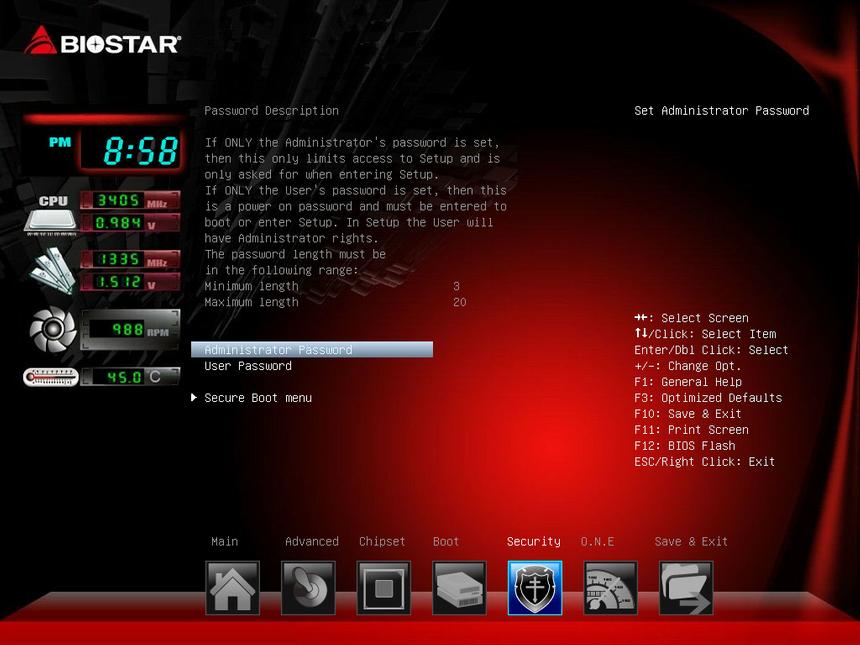Click the BIOSTAR logo

[103, 42]
